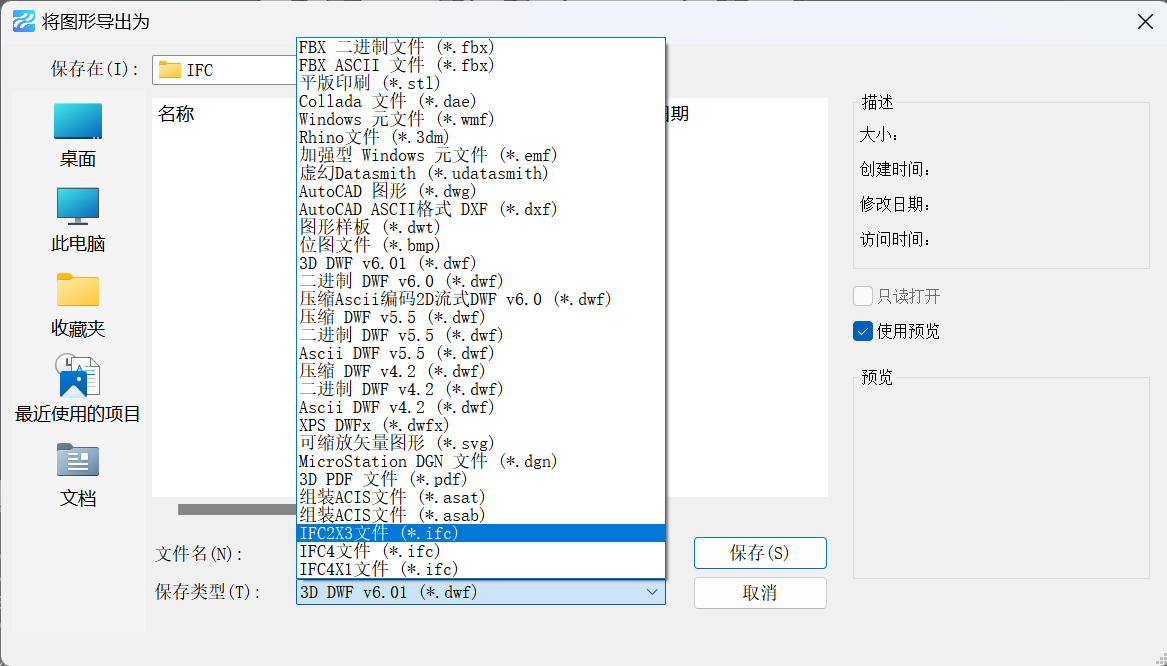1167x666 pixels.
Task: Uncheck the 使用预览 checkbox
Action: click(x=863, y=331)
